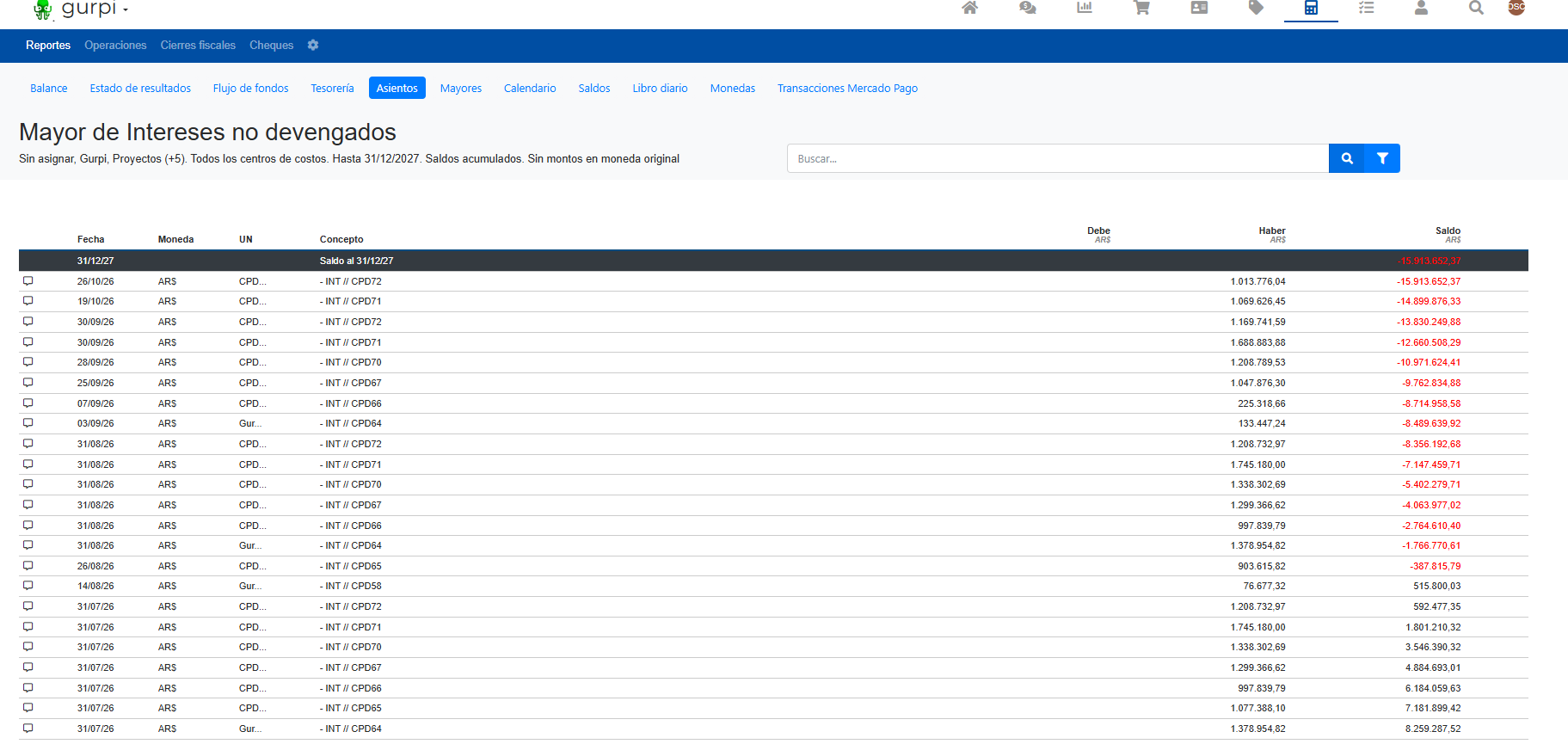Open the home icon in top navigation
The image size is (1568, 744).
[x=969, y=8]
